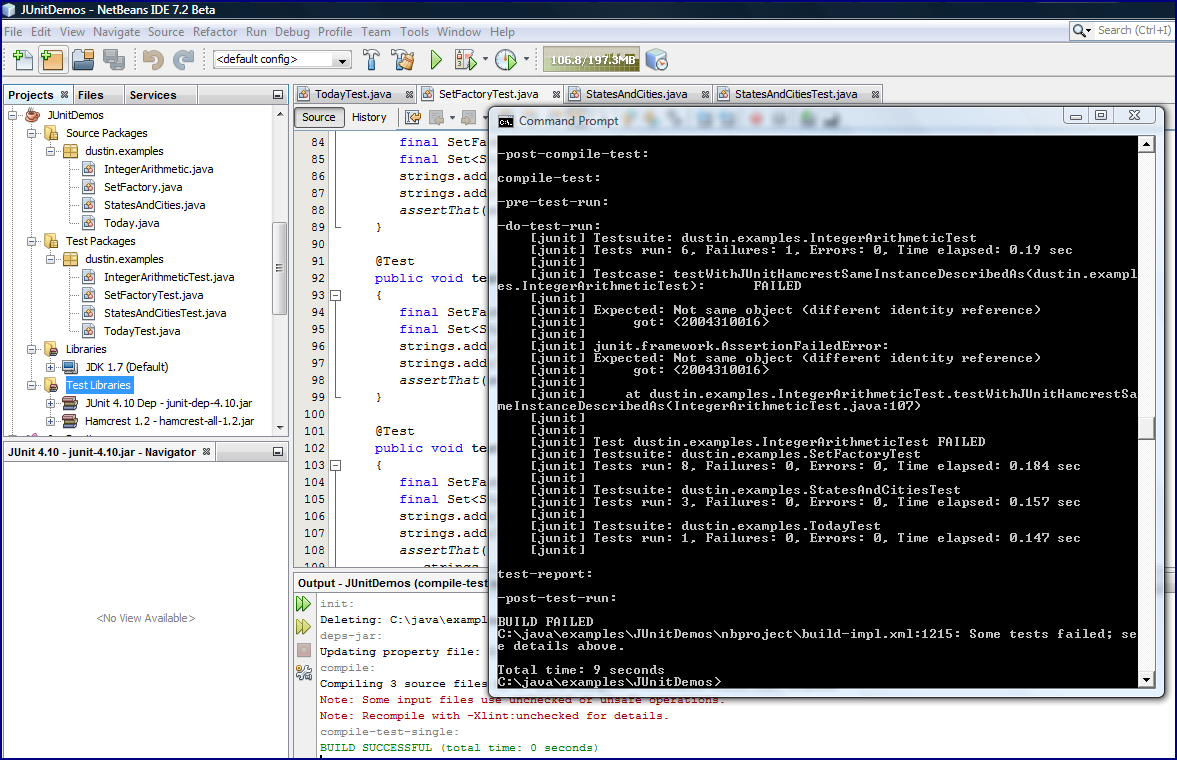The width and height of the screenshot is (1177, 760).
Task: Switch to the Files tab
Action: point(91,95)
